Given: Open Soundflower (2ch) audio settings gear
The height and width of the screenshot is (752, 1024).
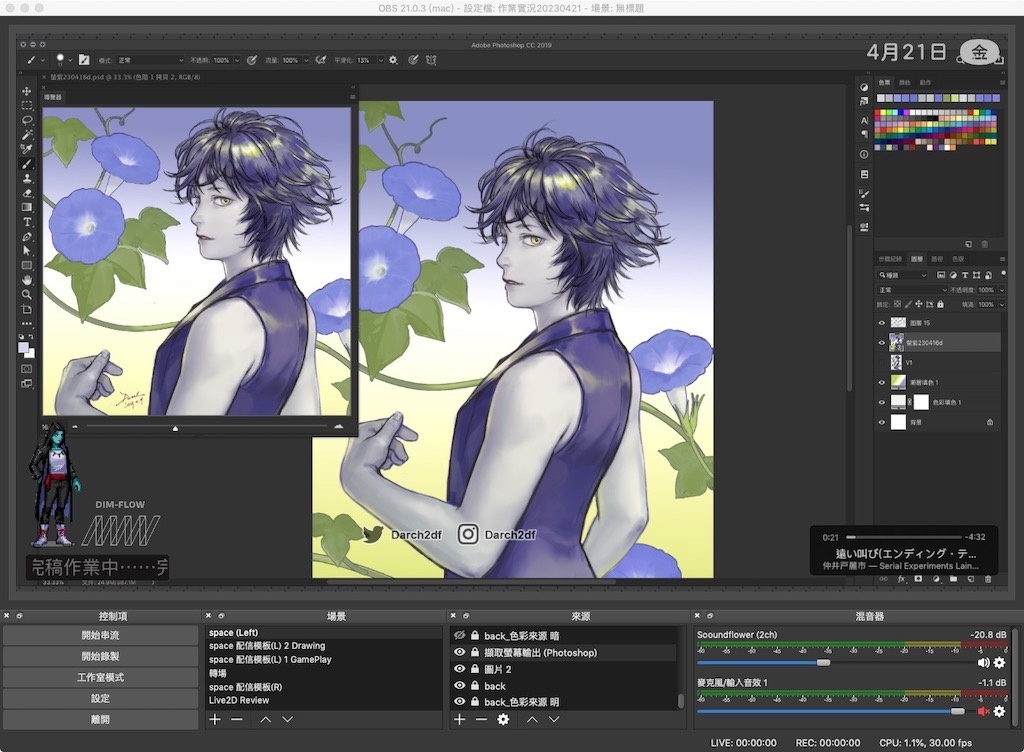Looking at the screenshot, I should pos(999,663).
